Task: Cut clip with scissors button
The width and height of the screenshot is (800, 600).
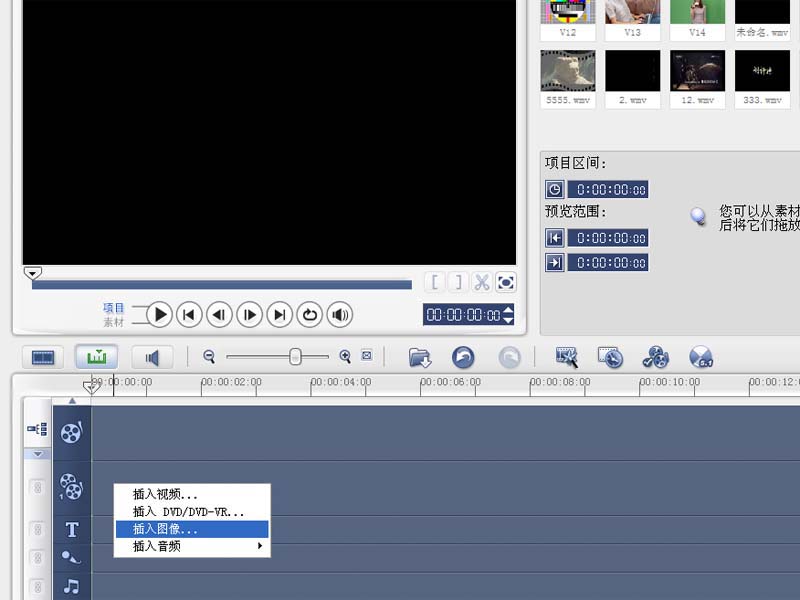Action: (x=482, y=282)
